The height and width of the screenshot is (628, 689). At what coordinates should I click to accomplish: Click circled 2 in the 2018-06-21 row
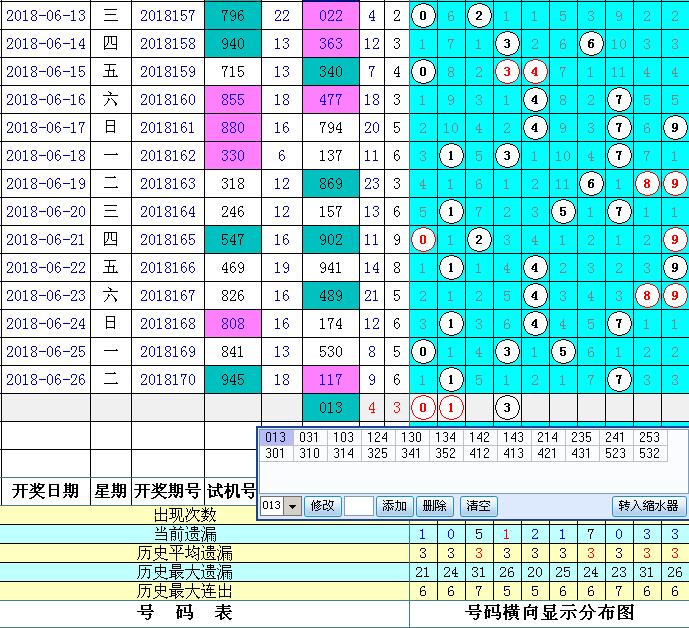pyautogui.click(x=479, y=240)
